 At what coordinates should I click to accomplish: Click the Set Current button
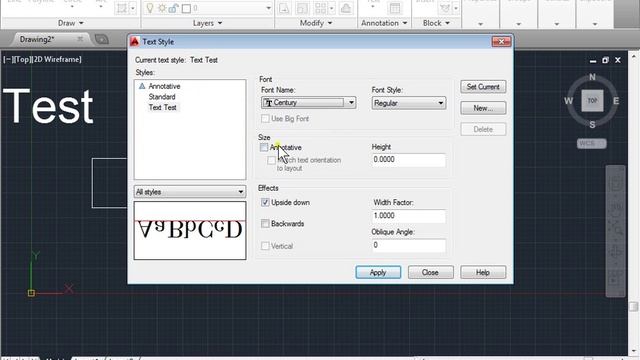[x=483, y=87]
